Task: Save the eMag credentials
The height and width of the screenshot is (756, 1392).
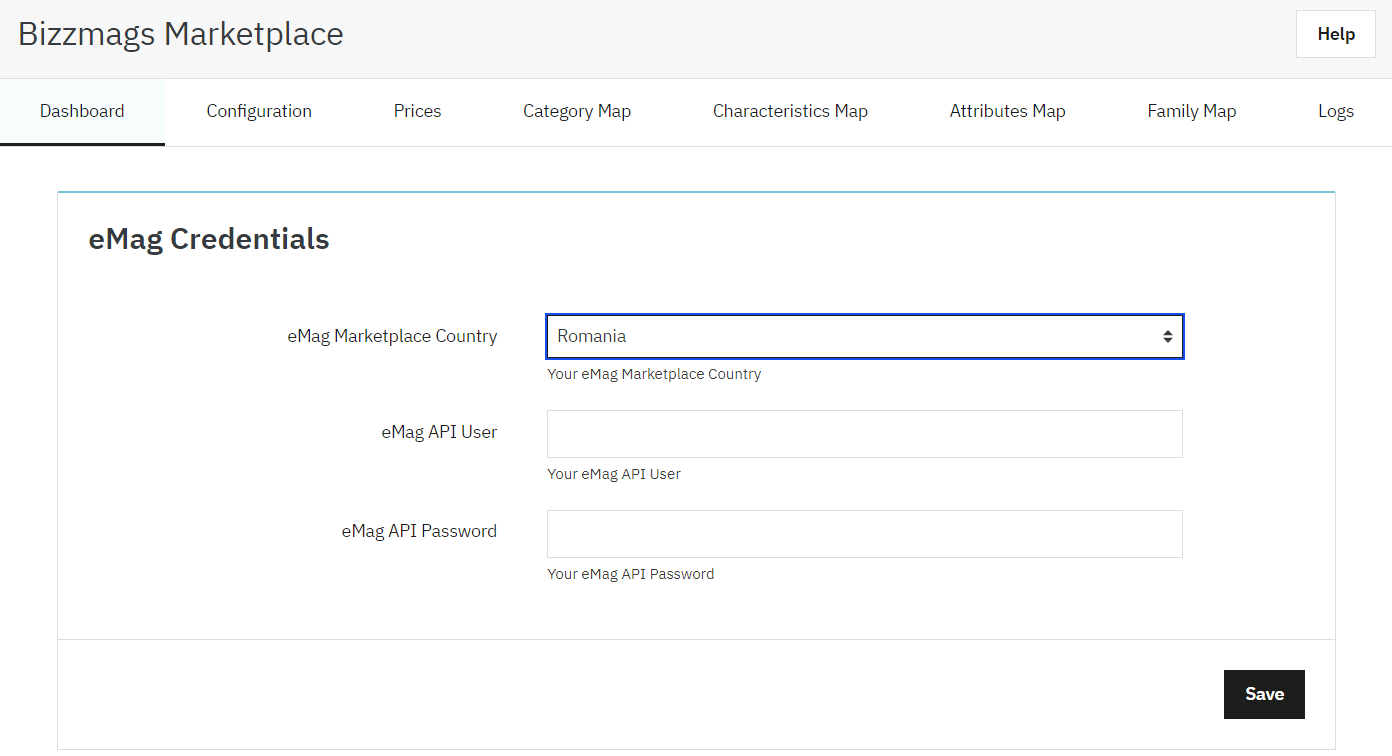Action: [1264, 694]
